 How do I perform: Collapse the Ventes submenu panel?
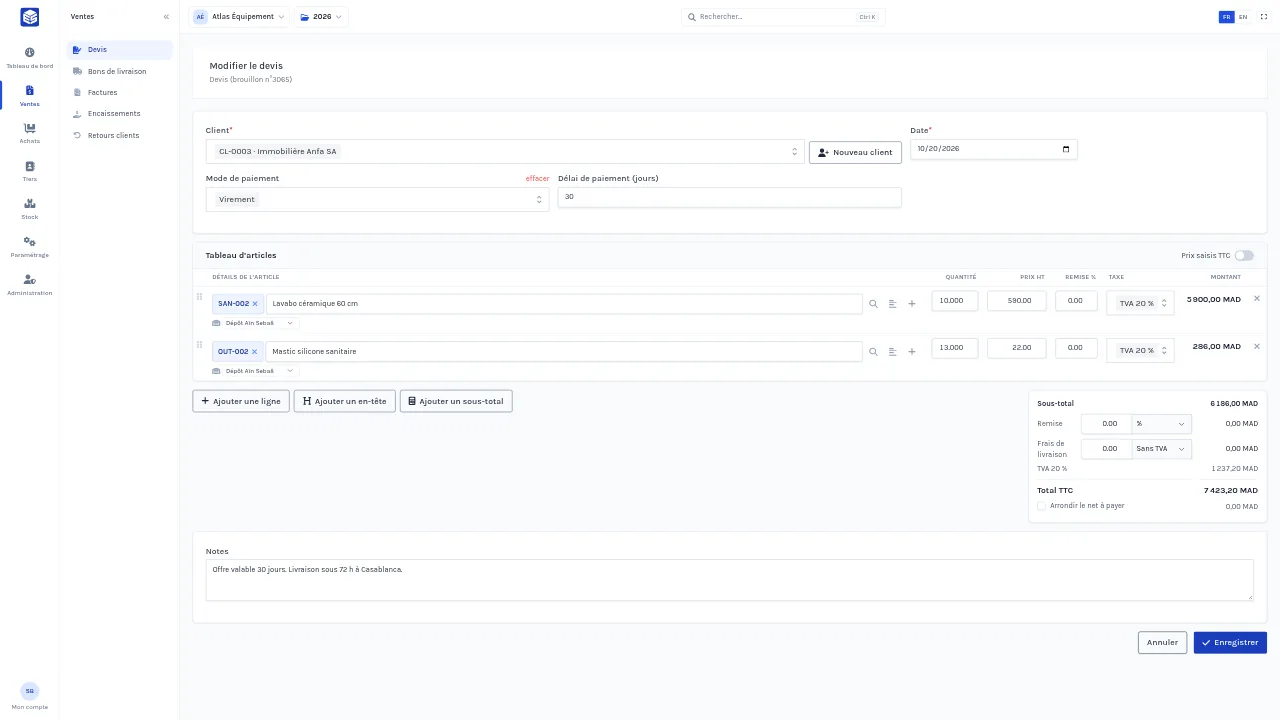pyautogui.click(x=166, y=17)
